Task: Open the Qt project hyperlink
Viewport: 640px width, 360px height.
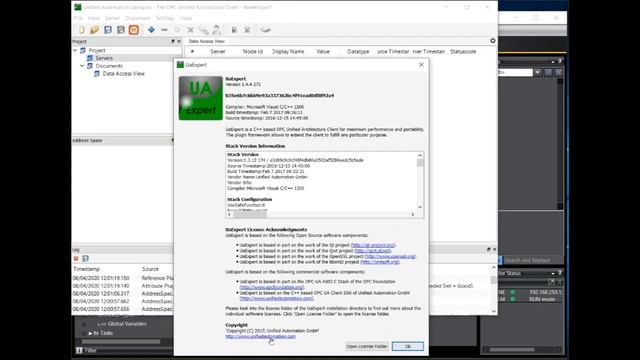Action: tap(373, 245)
